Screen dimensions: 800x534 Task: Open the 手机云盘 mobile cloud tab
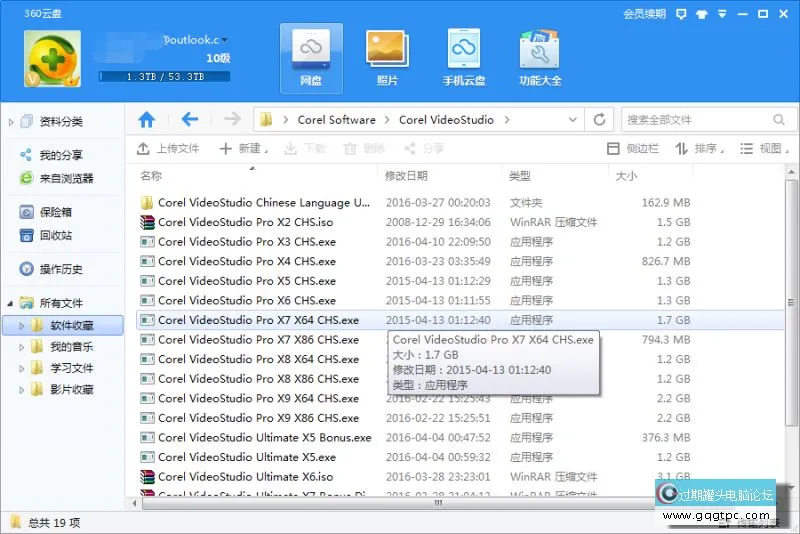463,58
